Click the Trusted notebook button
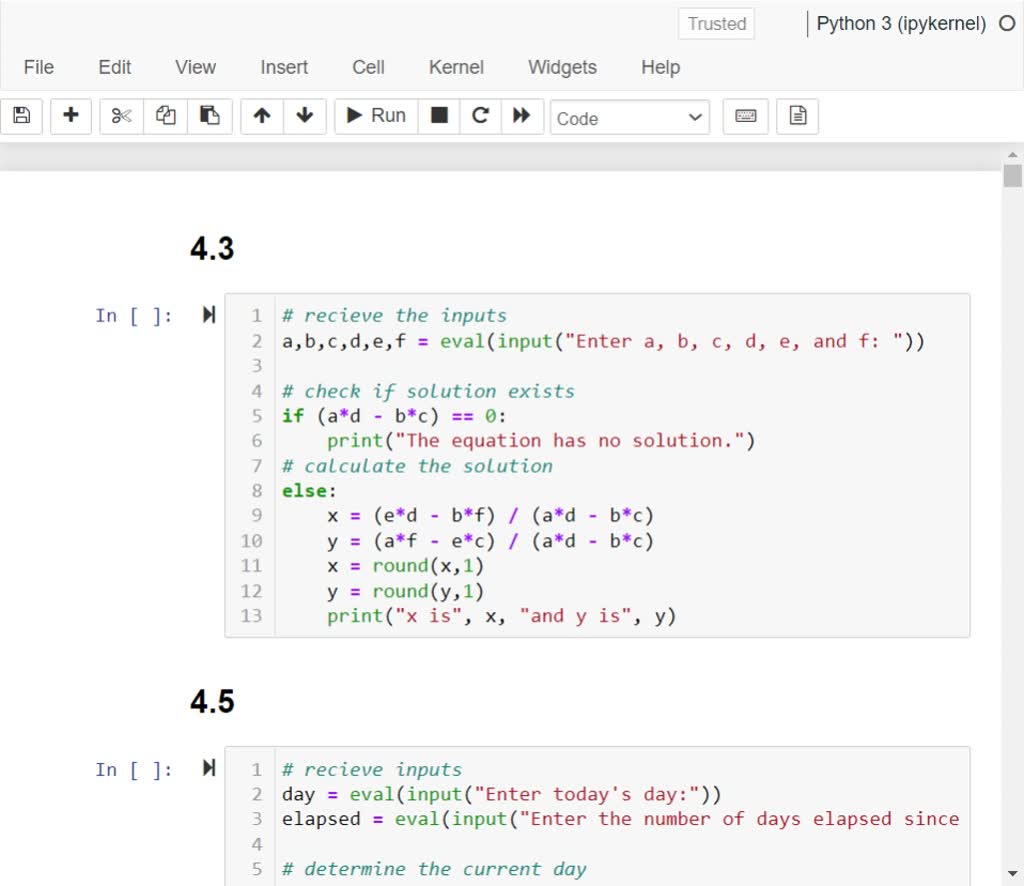Viewport: 1024px width, 886px height. pos(716,23)
